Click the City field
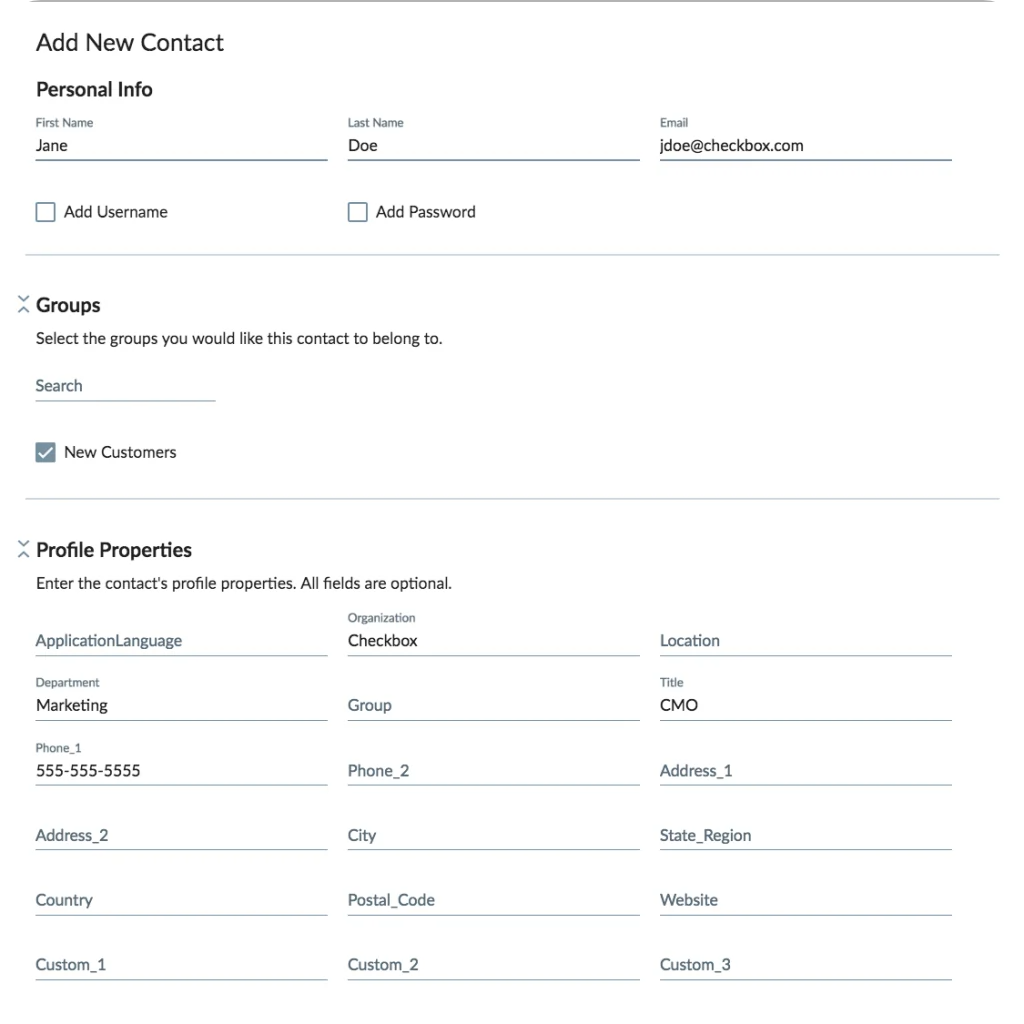The image size is (1024, 1024). [493, 835]
